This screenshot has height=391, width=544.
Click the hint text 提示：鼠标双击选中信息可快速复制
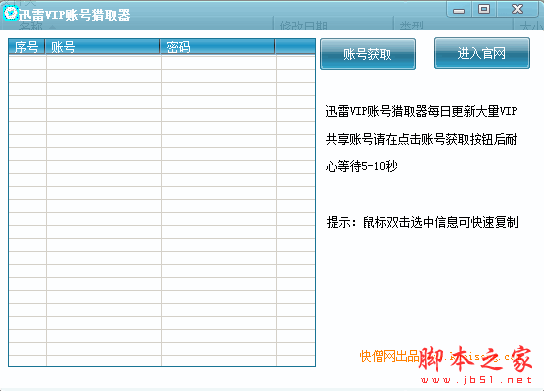(x=422, y=222)
